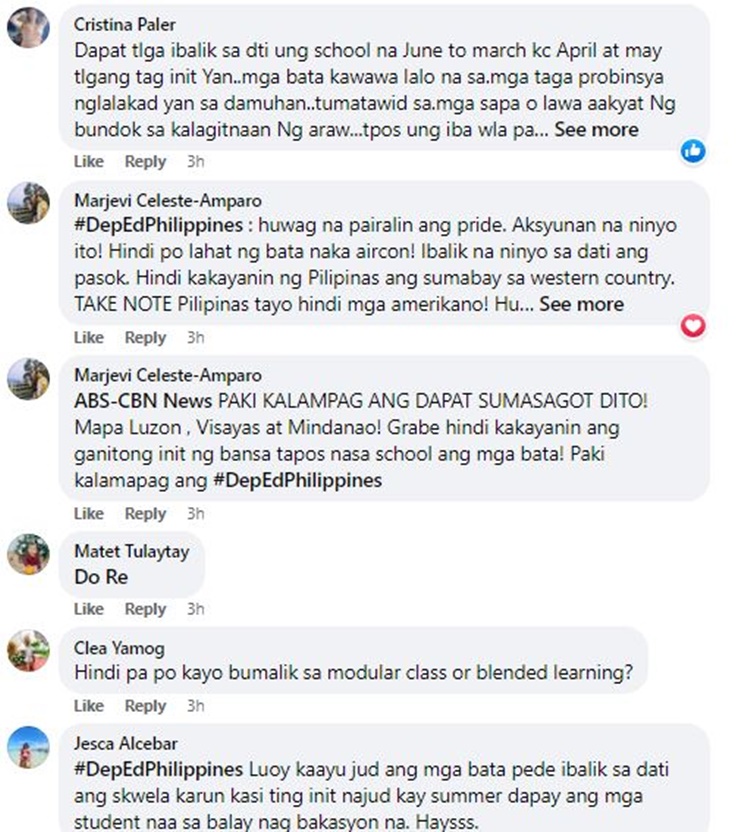Open Marjevi Celeste-Amparo's avatar on pride comment
The height and width of the screenshot is (832, 750).
pos(28,203)
